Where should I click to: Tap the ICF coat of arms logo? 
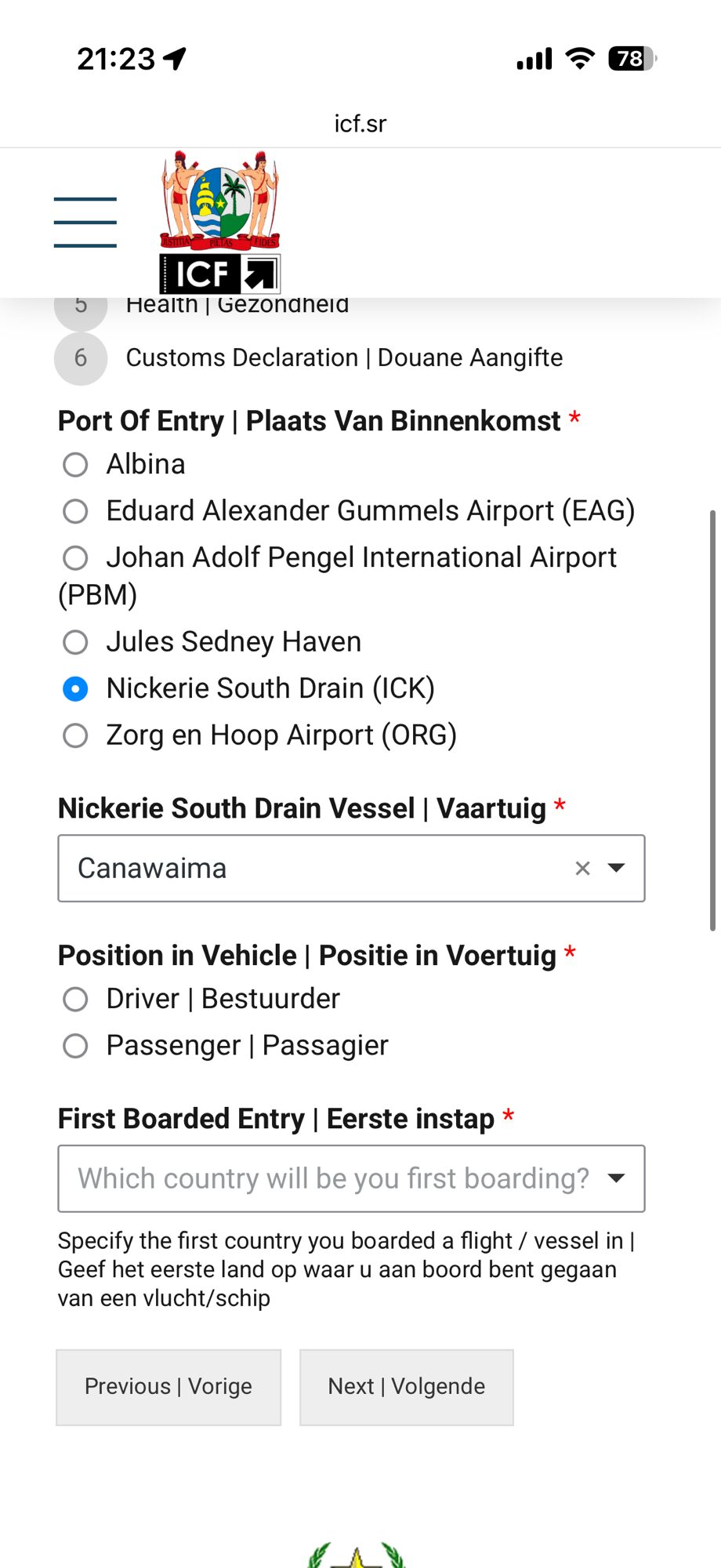[x=220, y=222]
